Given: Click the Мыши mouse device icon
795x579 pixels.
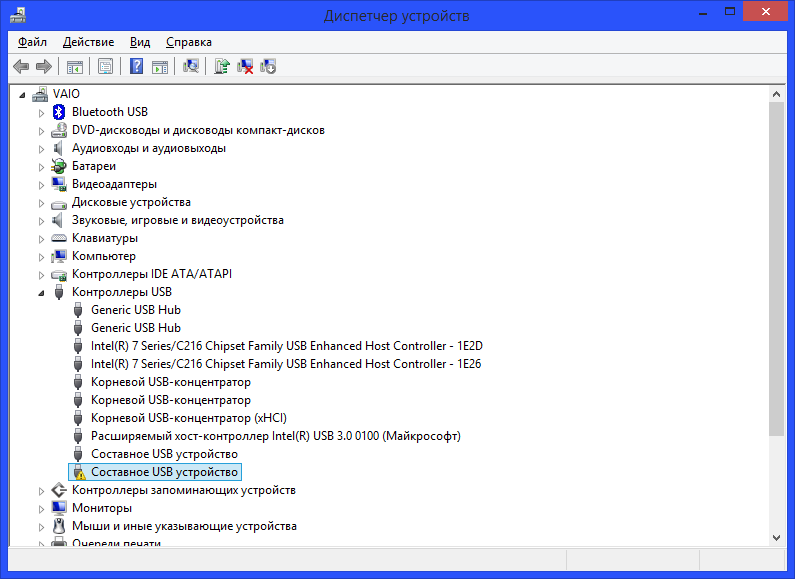Looking at the screenshot, I should (x=59, y=526).
